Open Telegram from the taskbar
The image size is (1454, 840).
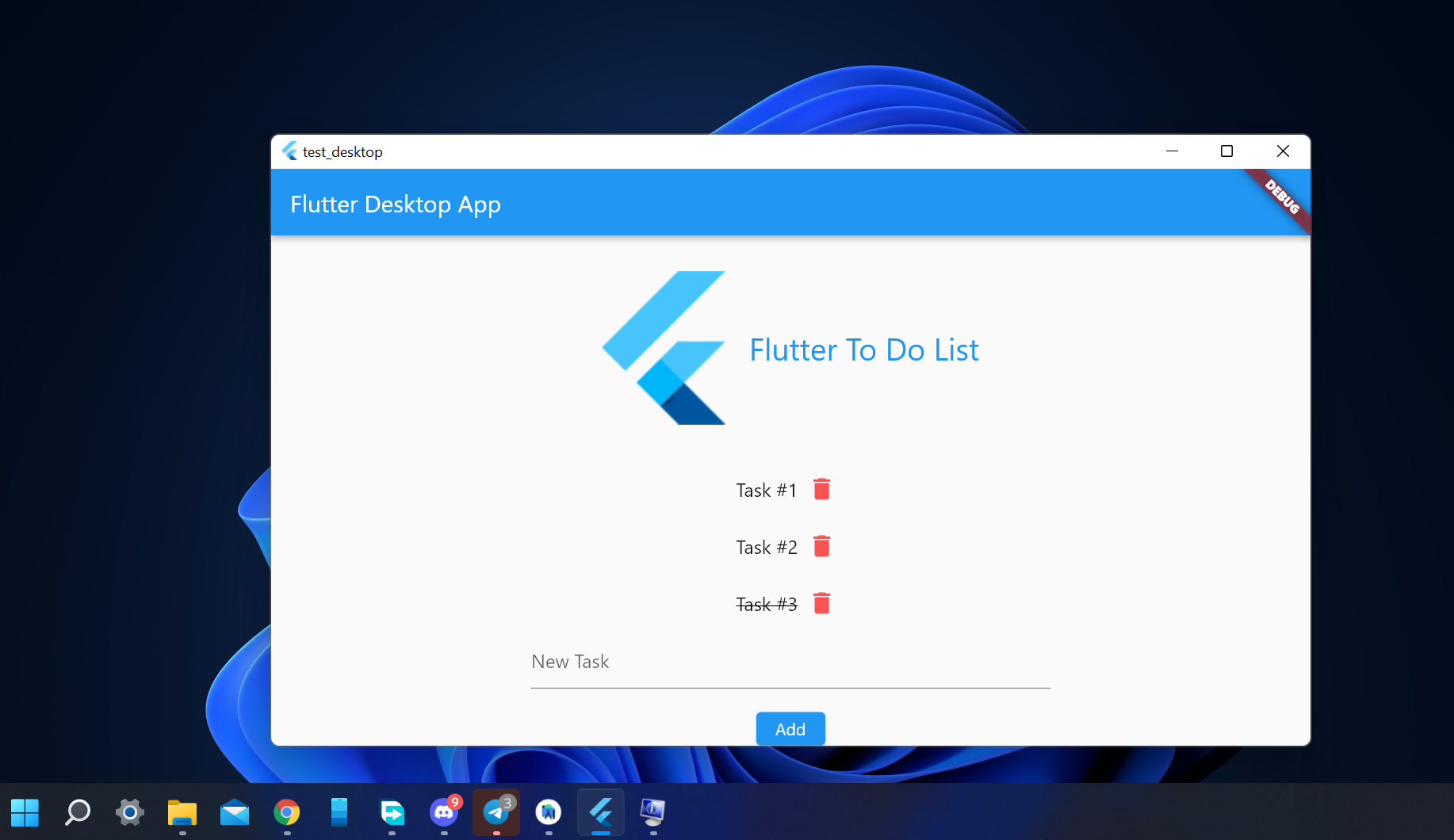[x=496, y=812]
